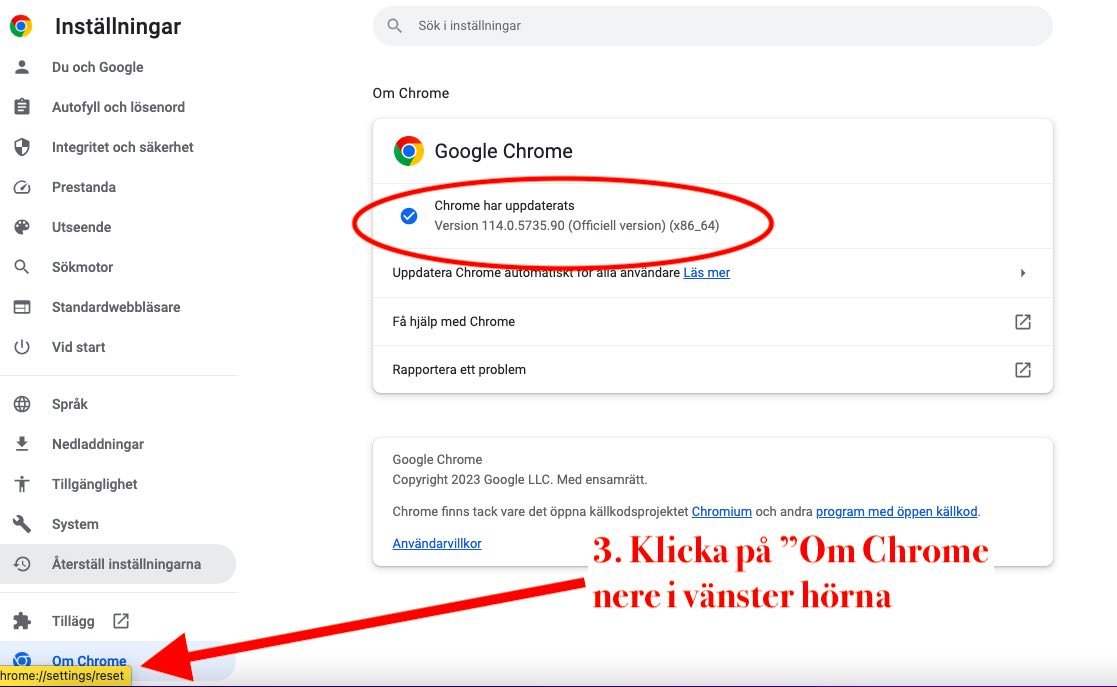Click the Läs mer link

pyautogui.click(x=707, y=272)
